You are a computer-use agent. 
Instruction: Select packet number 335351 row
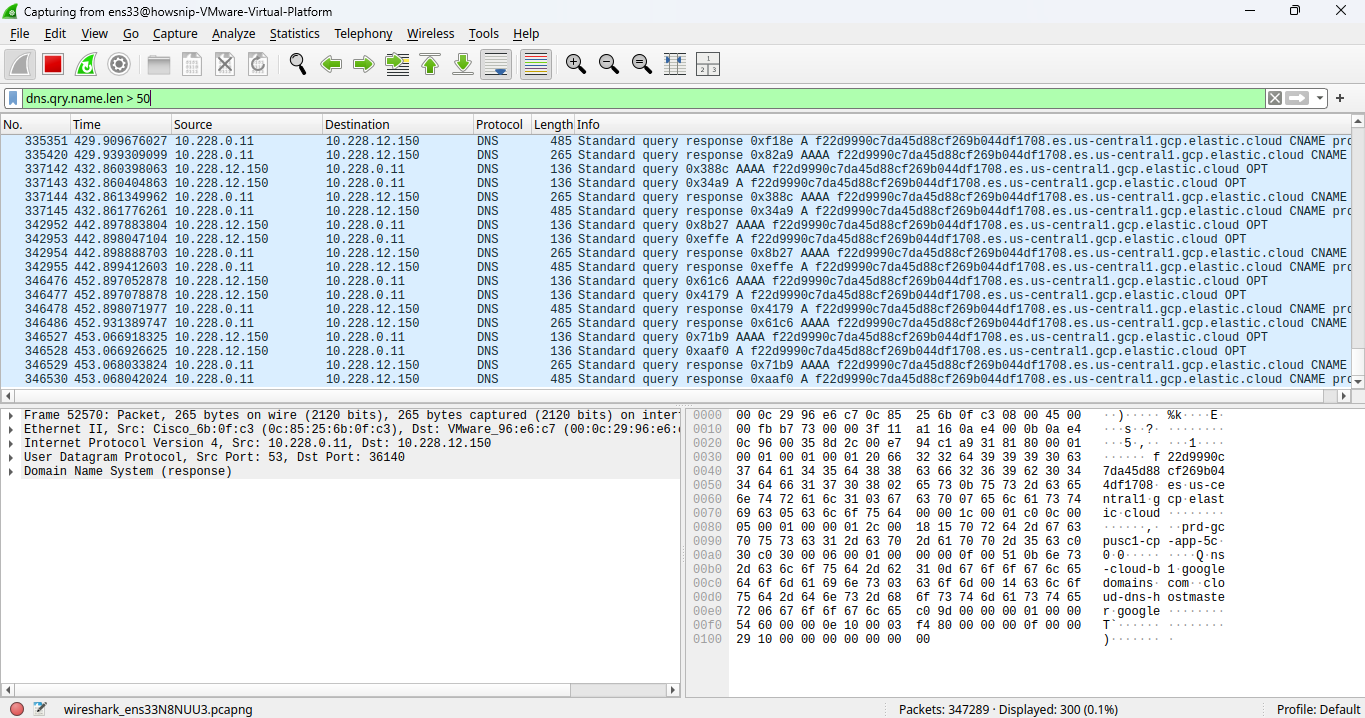click(675, 141)
